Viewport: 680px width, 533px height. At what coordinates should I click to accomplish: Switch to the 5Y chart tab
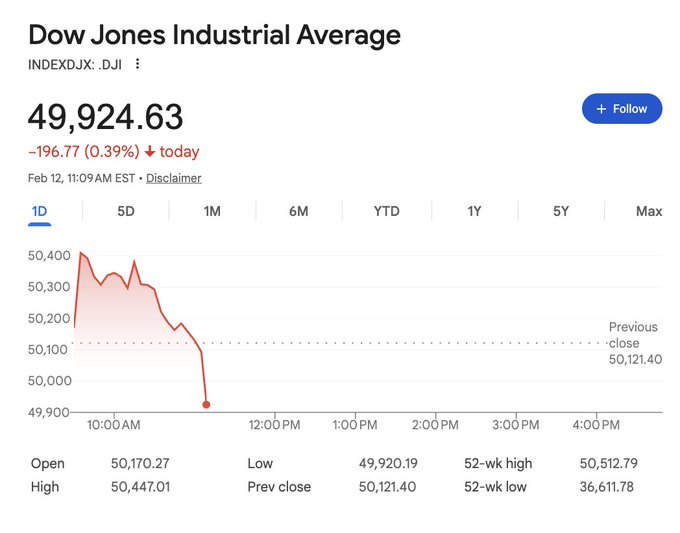[x=561, y=211]
